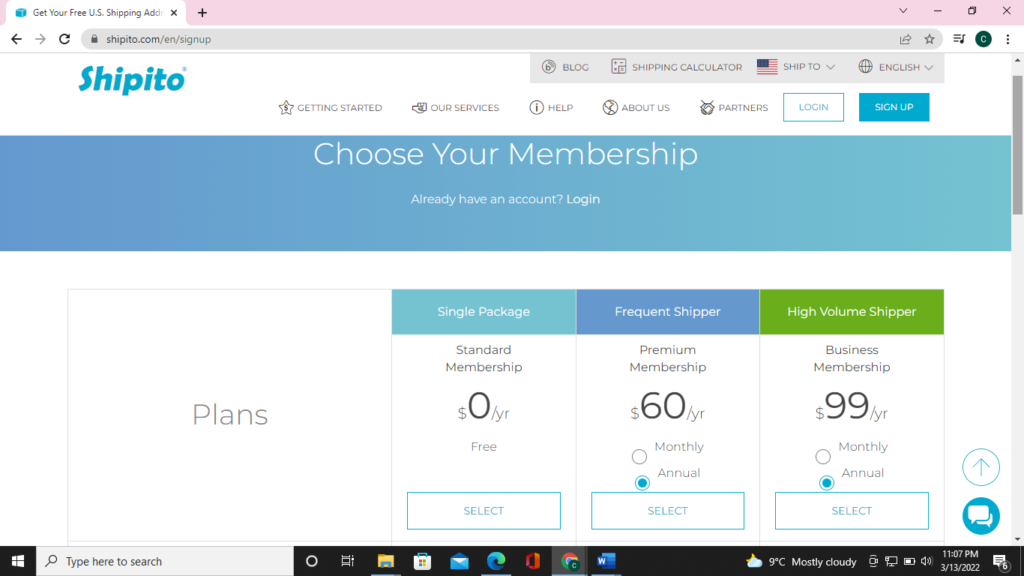The image size is (1024, 576).
Task: Bookmark this page with the star
Action: click(929, 39)
